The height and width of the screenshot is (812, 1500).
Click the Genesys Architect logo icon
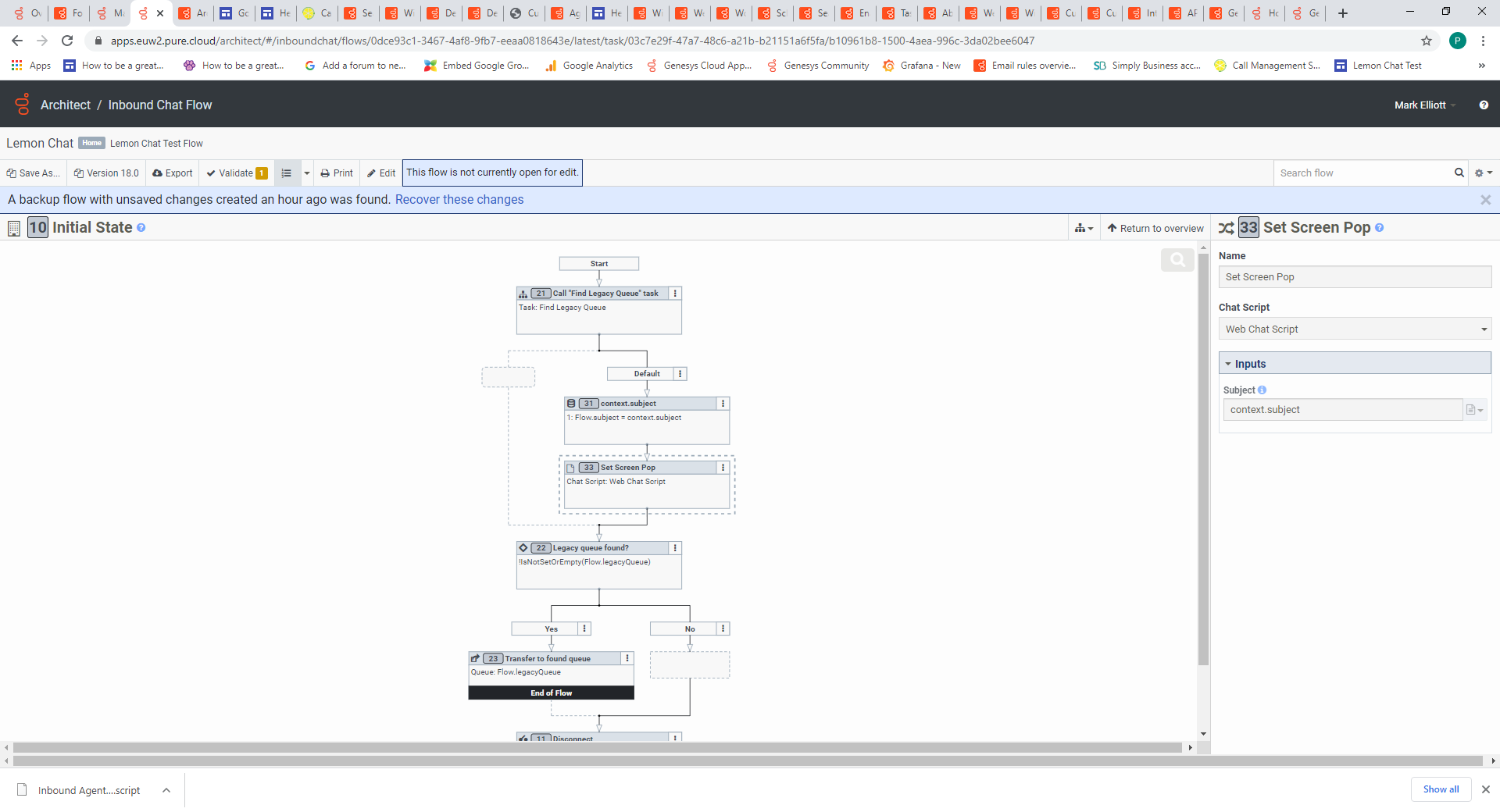(23, 104)
